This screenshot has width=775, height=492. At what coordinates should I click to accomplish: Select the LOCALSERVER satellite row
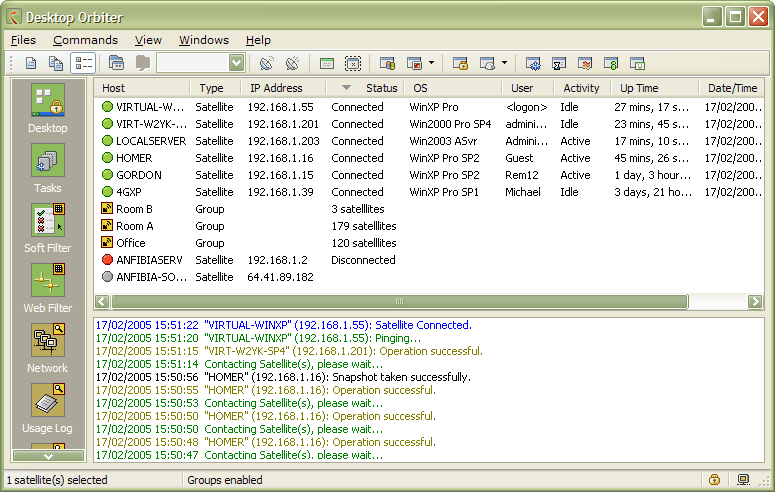[429, 141]
